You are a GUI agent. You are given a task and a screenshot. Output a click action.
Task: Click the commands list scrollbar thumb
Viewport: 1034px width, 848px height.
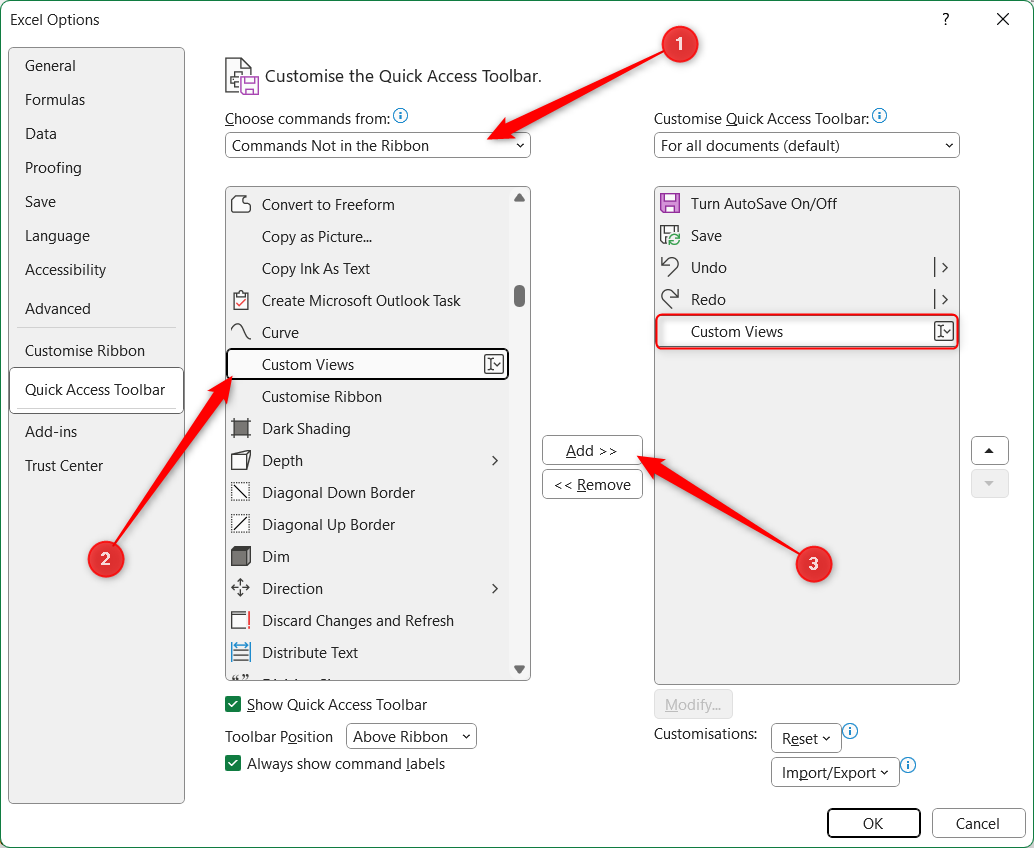(520, 296)
